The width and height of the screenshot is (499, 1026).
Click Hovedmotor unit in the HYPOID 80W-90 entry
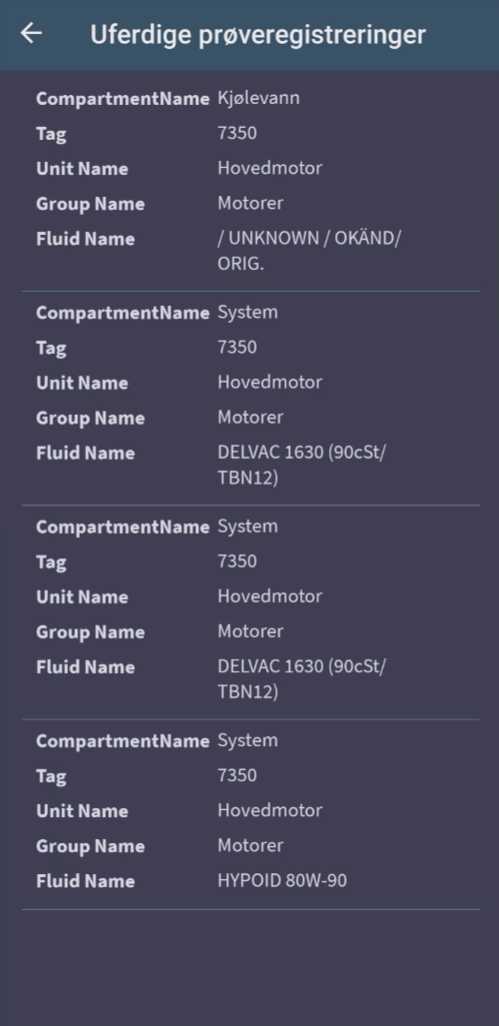pos(270,811)
